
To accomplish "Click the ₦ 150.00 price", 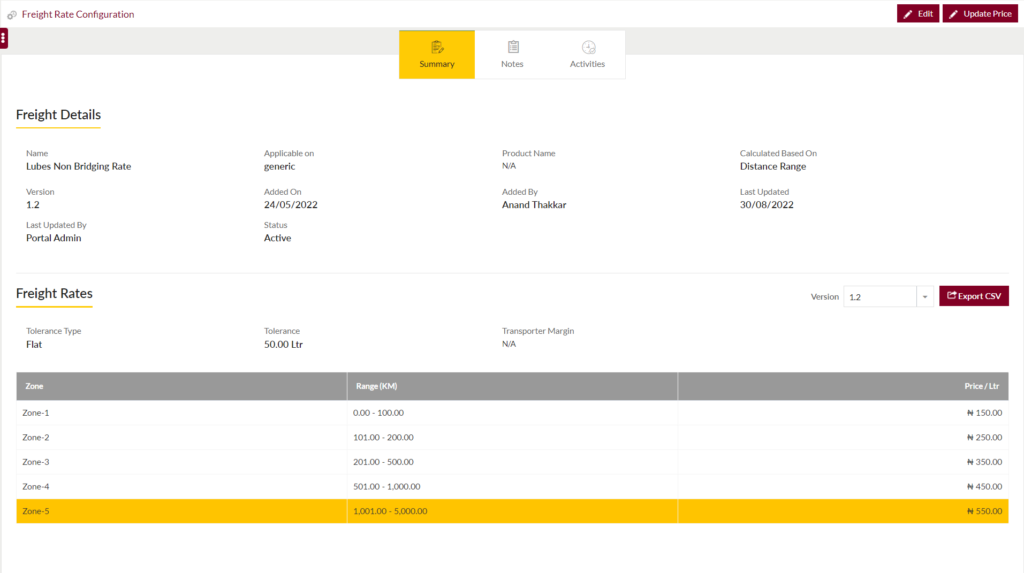I will 984,413.
